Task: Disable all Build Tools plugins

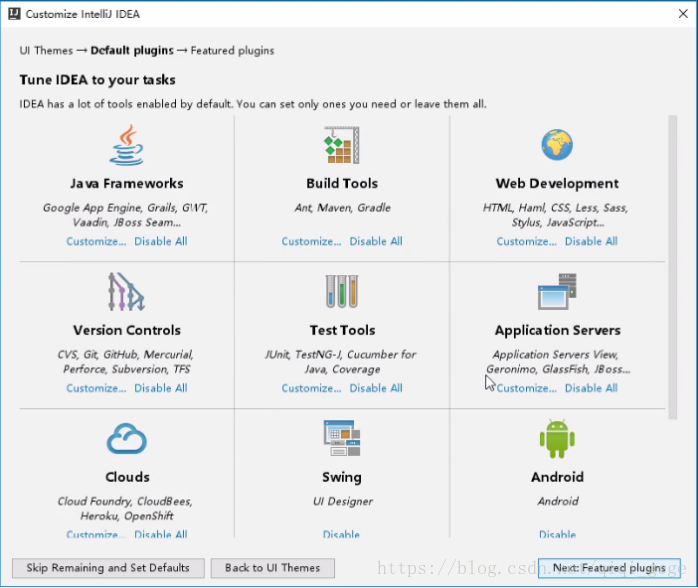Action: point(376,241)
